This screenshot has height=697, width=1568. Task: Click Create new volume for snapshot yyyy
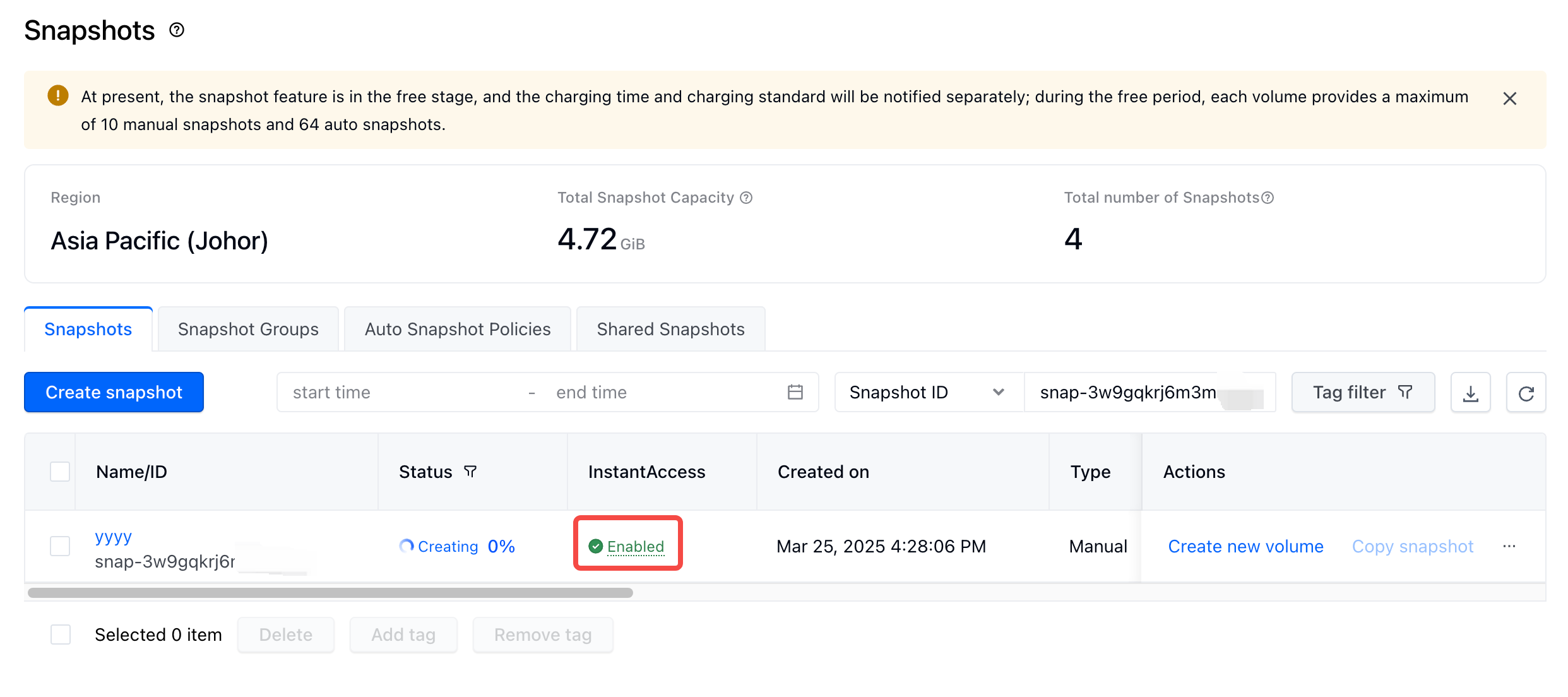1246,546
